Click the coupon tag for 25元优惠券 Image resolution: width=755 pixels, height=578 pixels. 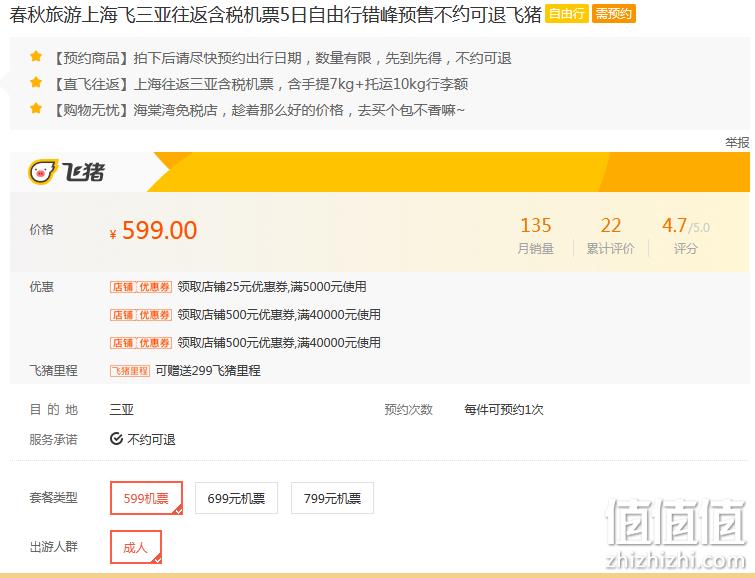[141, 287]
